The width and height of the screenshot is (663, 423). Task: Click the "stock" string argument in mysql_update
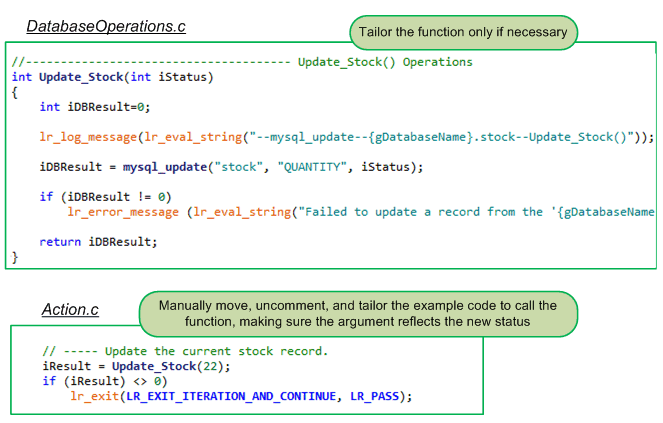(x=239, y=167)
